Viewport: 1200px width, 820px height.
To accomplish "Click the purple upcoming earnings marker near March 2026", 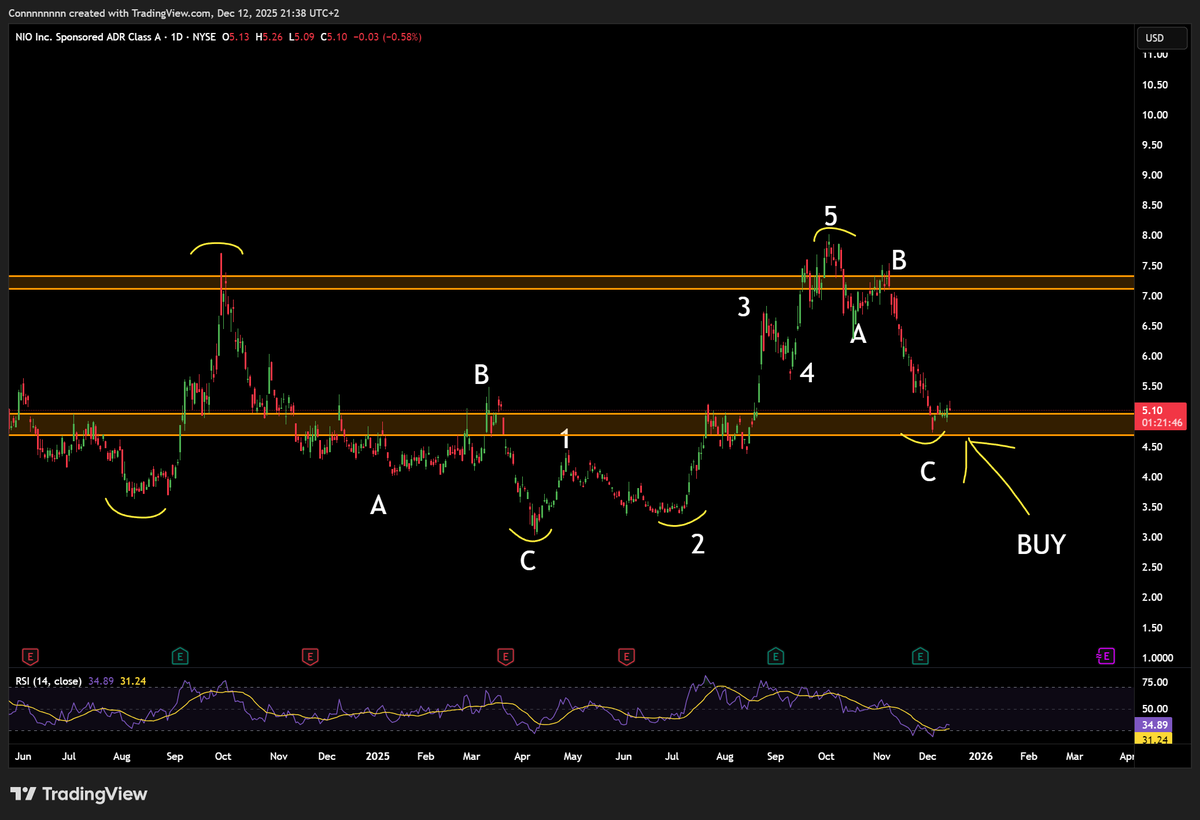I will tap(1105, 656).
